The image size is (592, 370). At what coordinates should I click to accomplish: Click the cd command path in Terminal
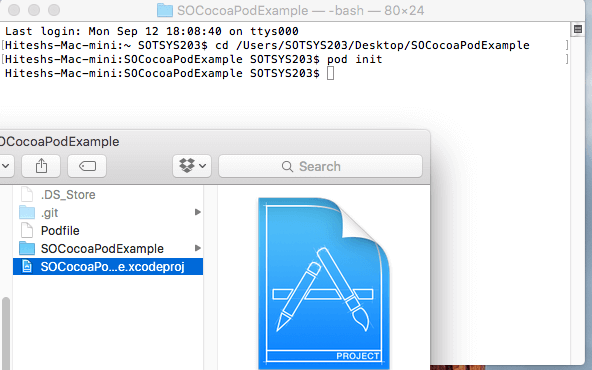pyautogui.click(x=383, y=45)
